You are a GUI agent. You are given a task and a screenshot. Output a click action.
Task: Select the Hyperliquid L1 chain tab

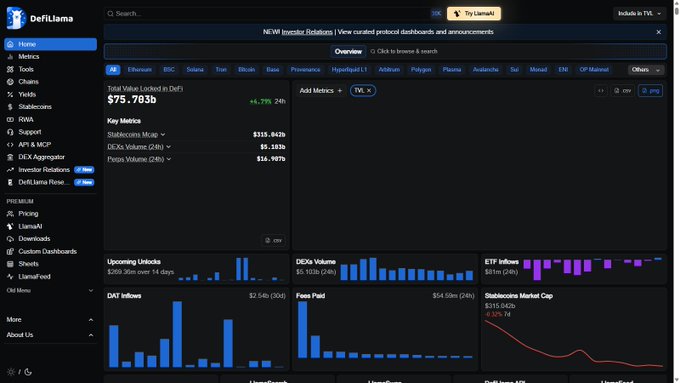[349, 70]
